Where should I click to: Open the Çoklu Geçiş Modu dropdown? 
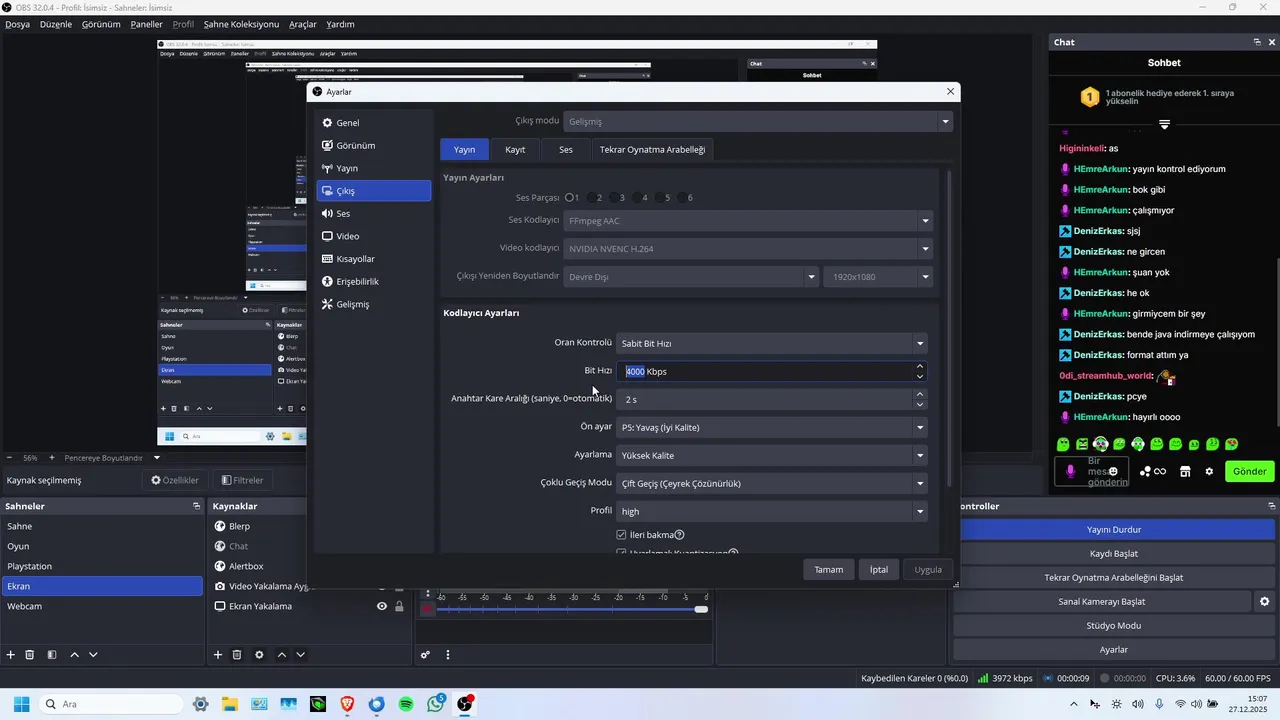pos(771,483)
